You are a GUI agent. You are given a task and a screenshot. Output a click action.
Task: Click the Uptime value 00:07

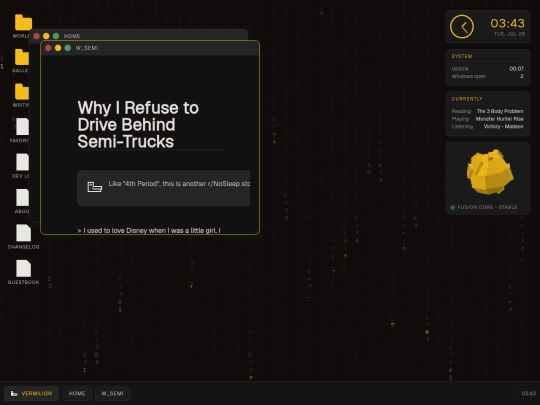[x=516, y=69]
